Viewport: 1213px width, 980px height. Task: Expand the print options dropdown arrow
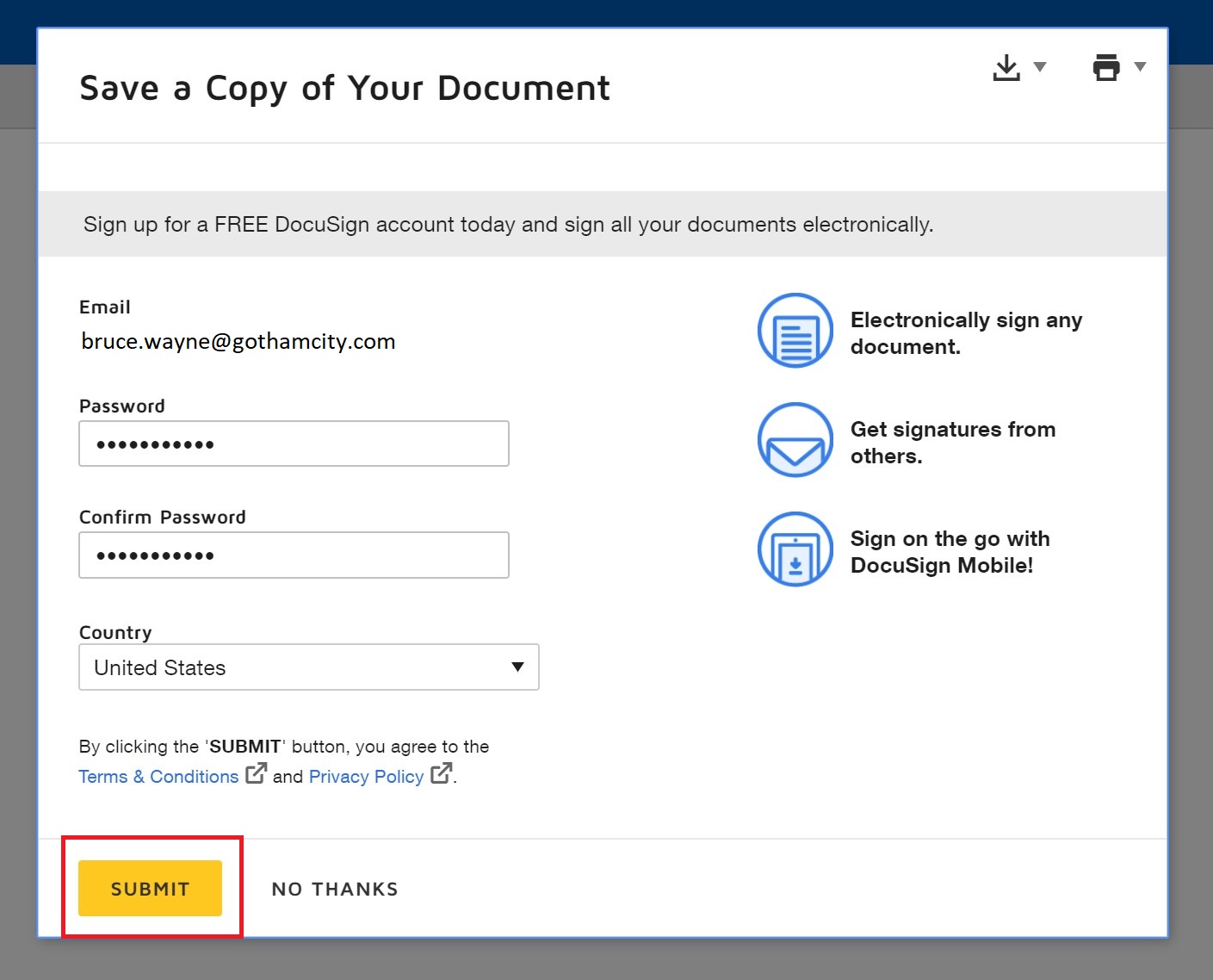coord(1140,66)
